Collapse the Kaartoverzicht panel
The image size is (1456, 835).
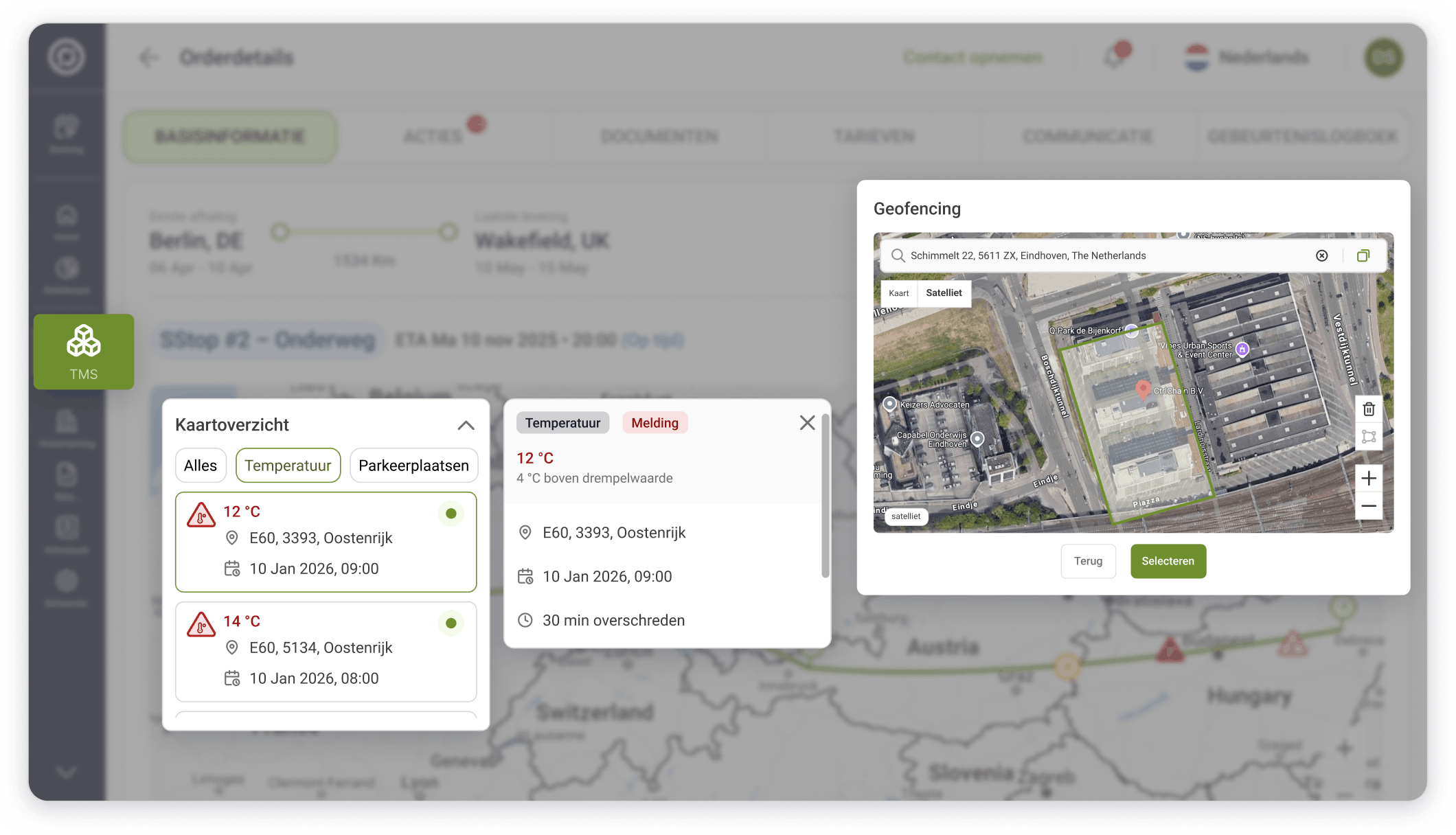(466, 425)
